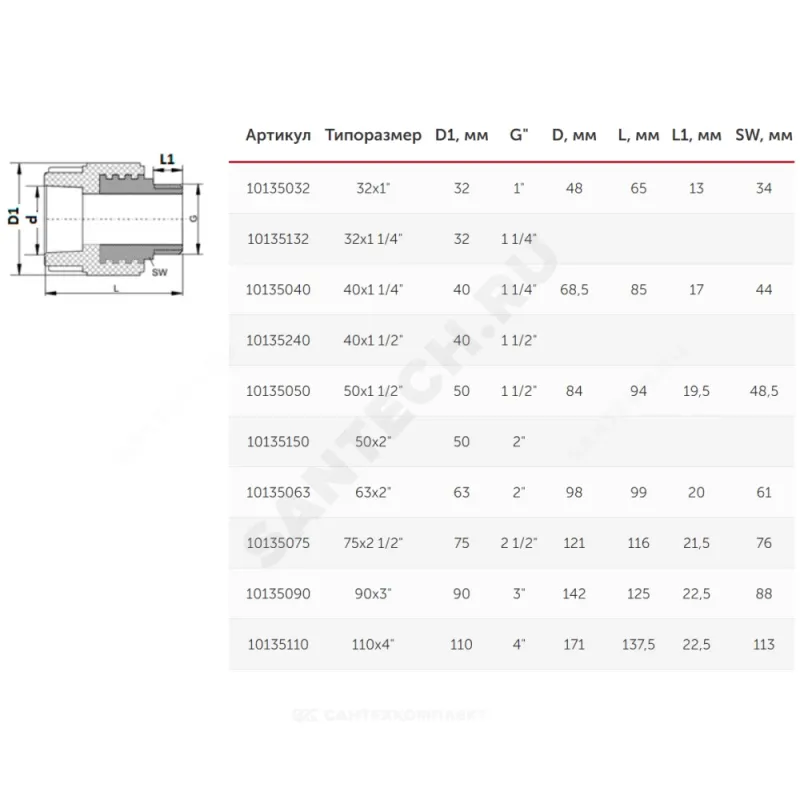Click article number 10135063
The height and width of the screenshot is (800, 800).
[x=278, y=492]
